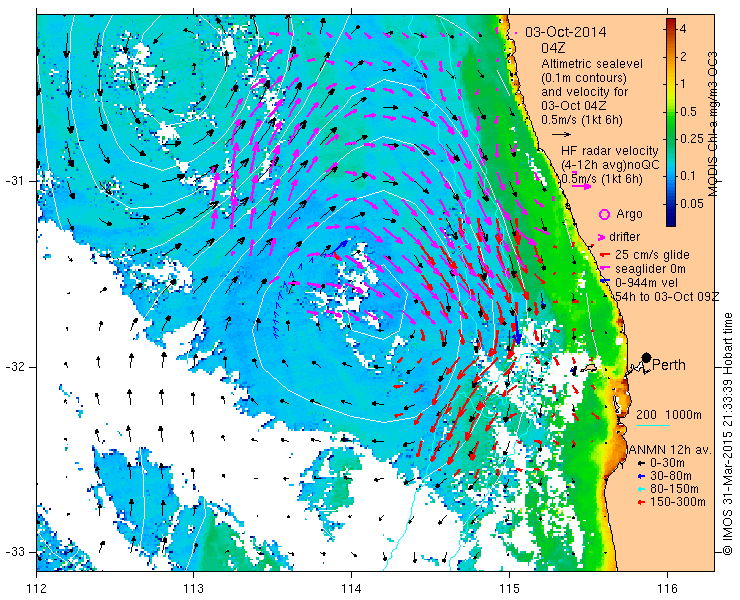Click the black Perth city marker dot
Viewport: 740px width, 600px height.
pyautogui.click(x=646, y=357)
